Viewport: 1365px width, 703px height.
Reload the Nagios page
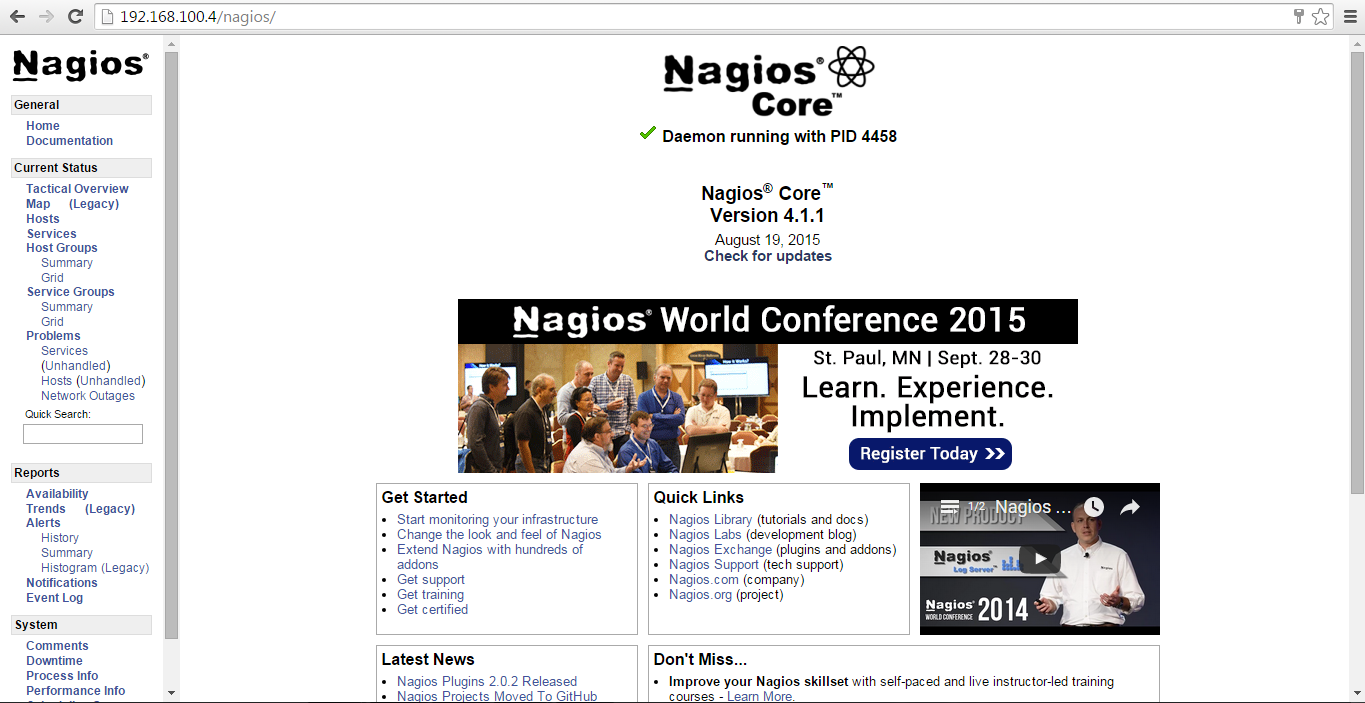click(75, 16)
